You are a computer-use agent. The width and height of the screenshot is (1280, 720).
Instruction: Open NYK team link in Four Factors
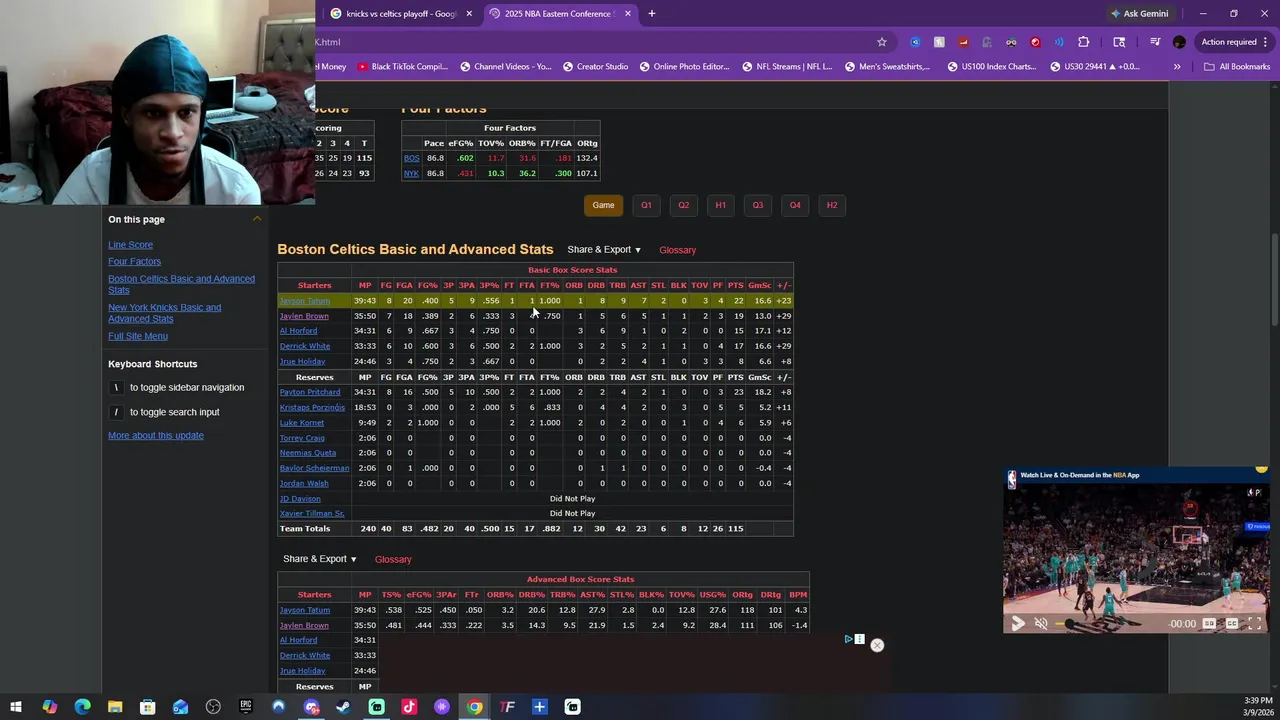411,173
